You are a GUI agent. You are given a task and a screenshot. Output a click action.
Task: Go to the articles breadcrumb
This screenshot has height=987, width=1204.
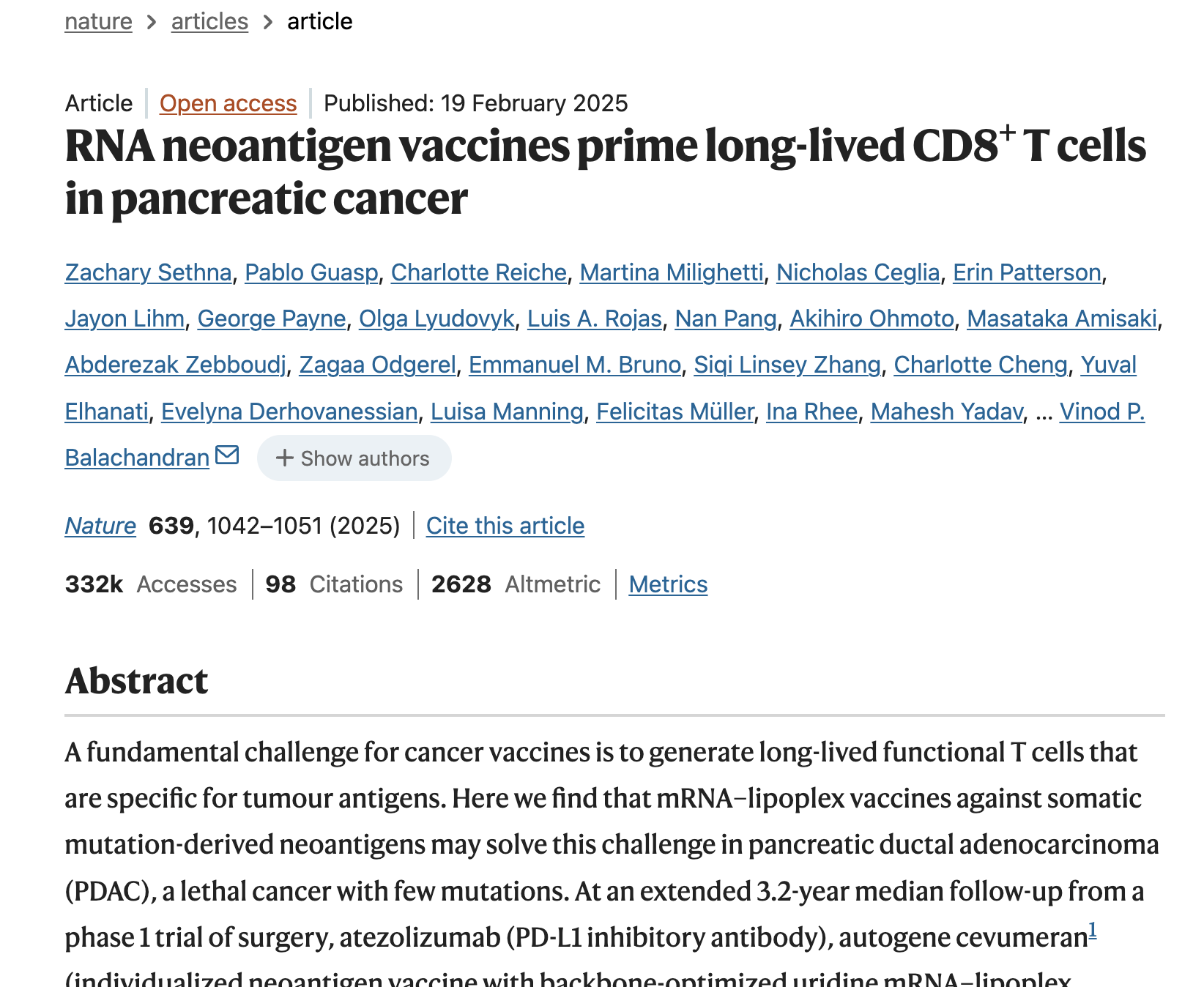coord(209,22)
